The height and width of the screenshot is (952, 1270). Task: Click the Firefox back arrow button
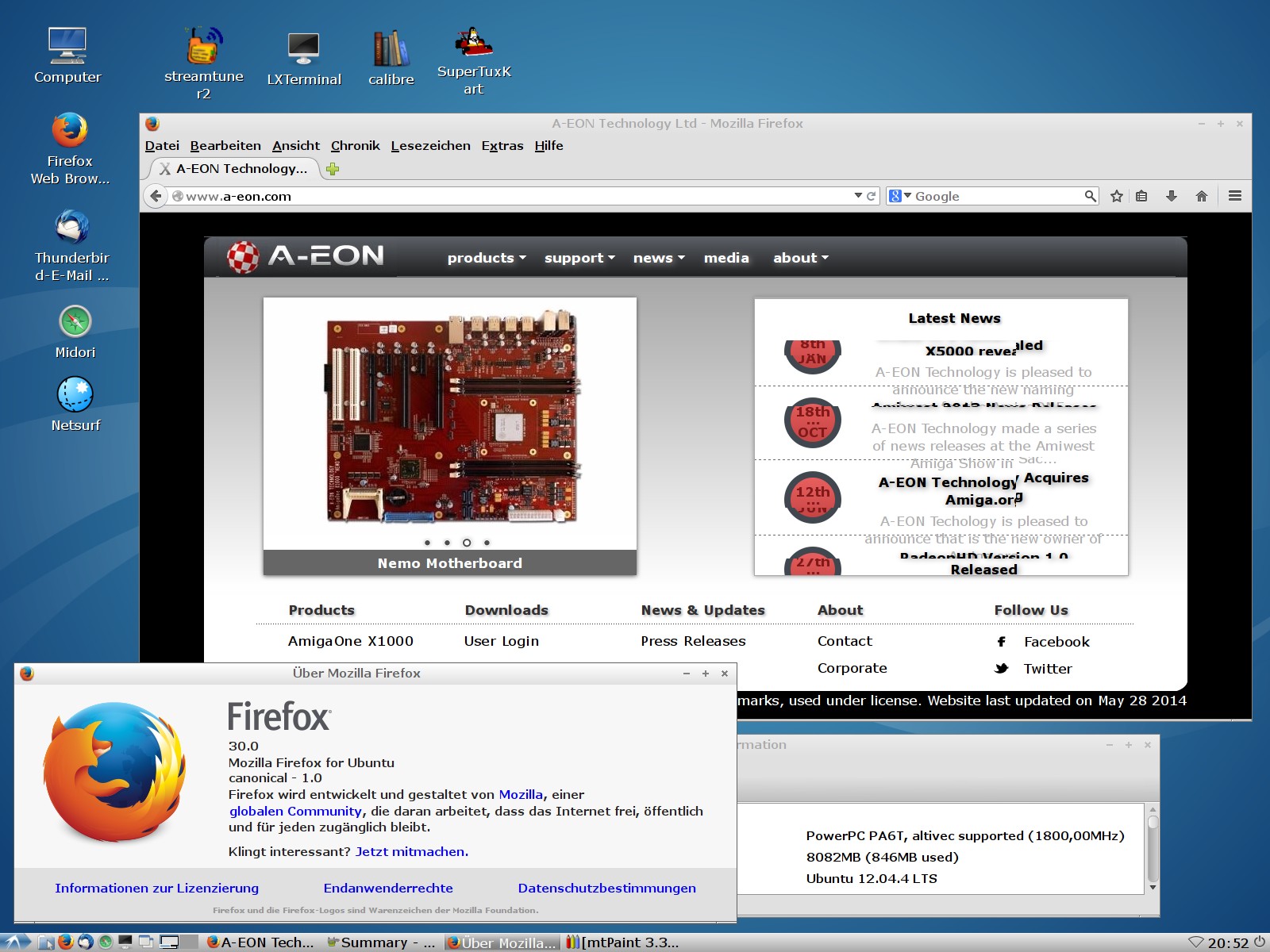(x=156, y=196)
